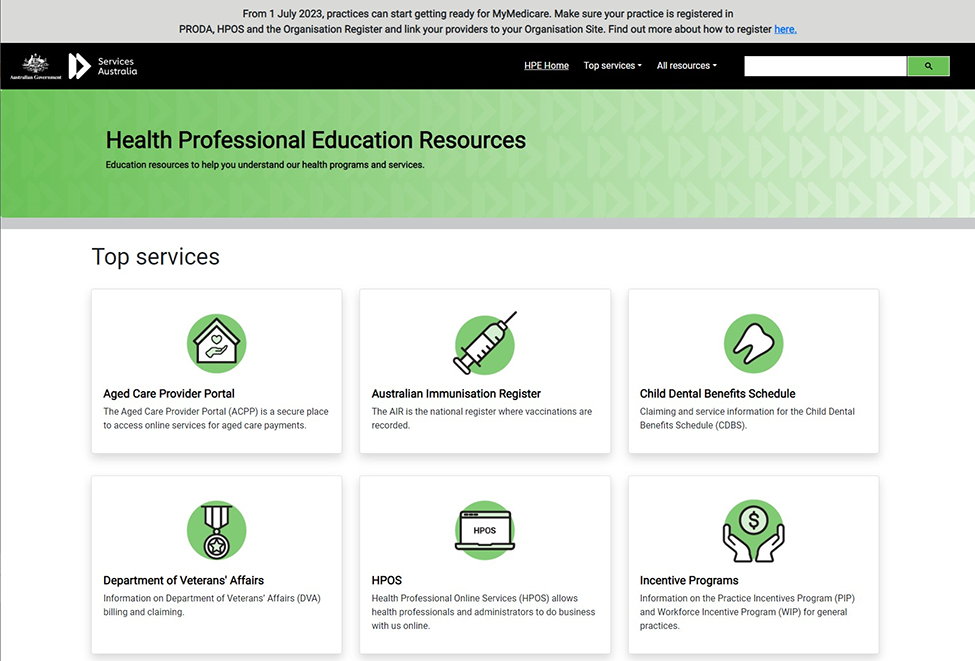
Task: Click the 'Top services' section heading
Action: tap(155, 257)
